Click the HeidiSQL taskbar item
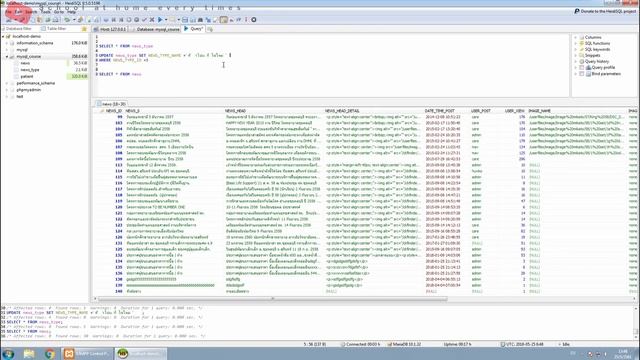 point(141,353)
